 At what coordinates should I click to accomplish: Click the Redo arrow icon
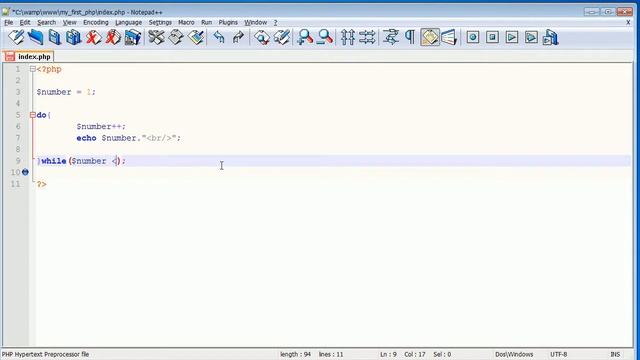(x=238, y=38)
